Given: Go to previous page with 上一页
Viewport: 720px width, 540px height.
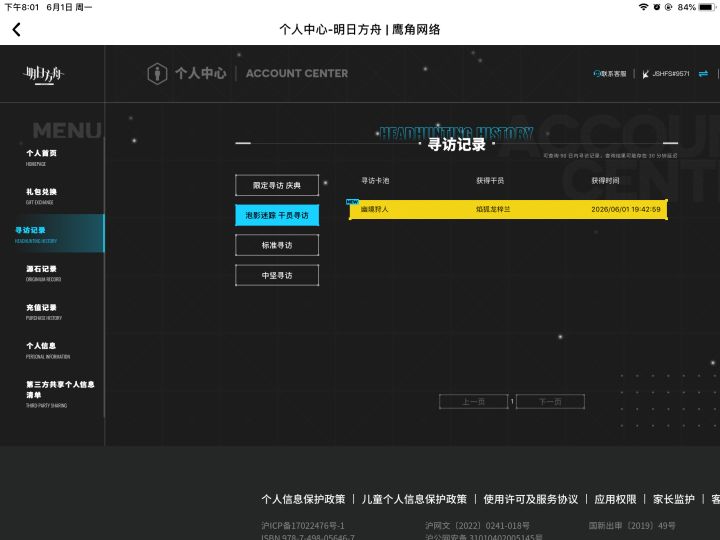Looking at the screenshot, I should (473, 402).
